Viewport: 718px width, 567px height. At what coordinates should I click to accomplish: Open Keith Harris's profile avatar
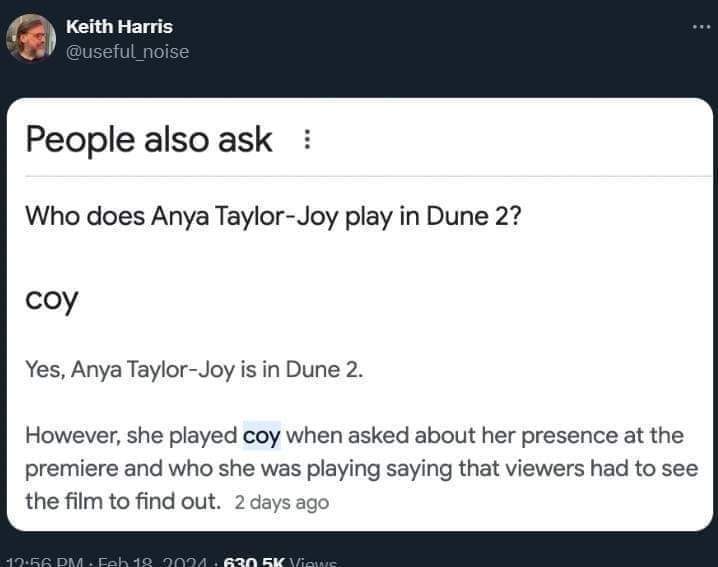click(31, 38)
